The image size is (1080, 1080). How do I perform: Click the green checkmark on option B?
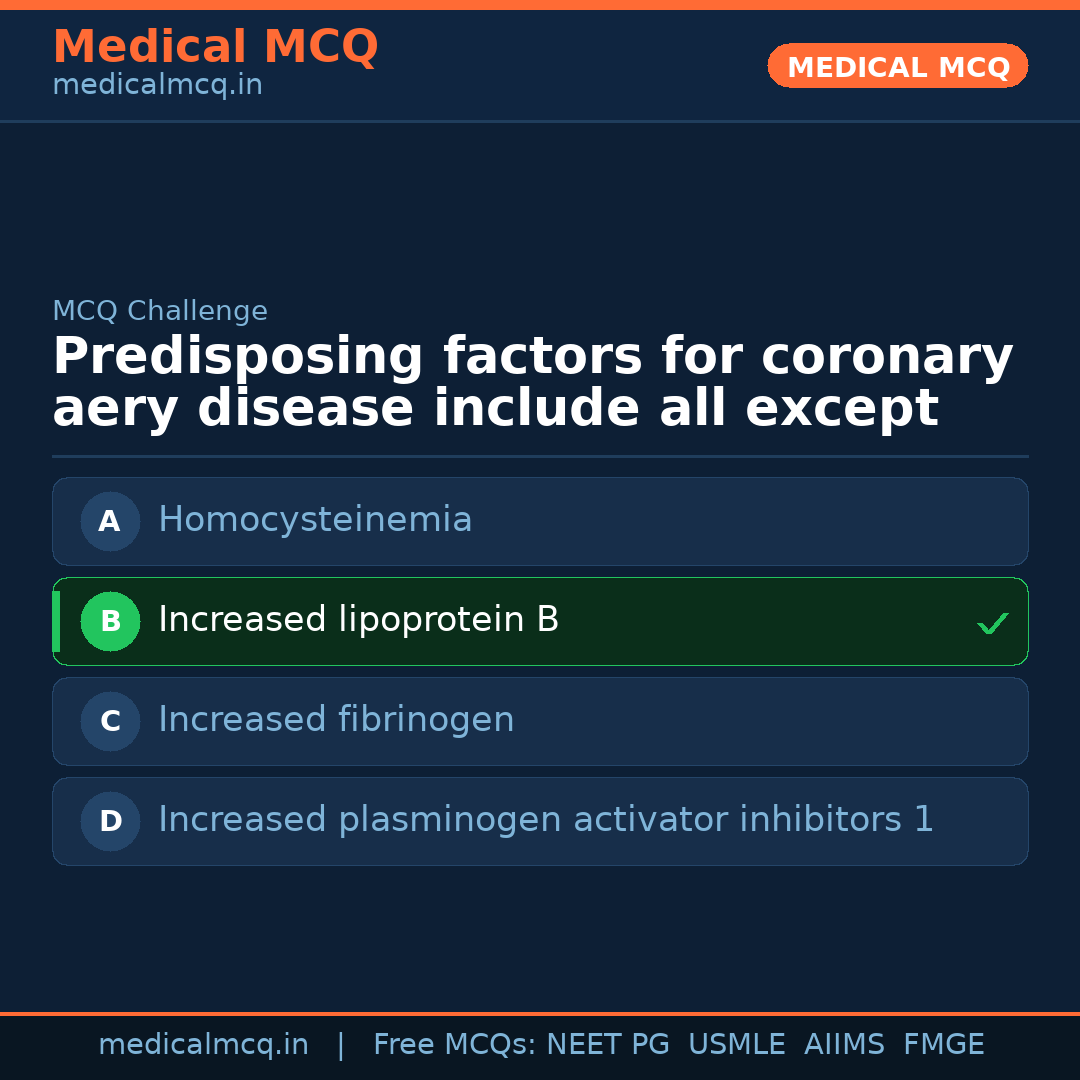point(992,623)
